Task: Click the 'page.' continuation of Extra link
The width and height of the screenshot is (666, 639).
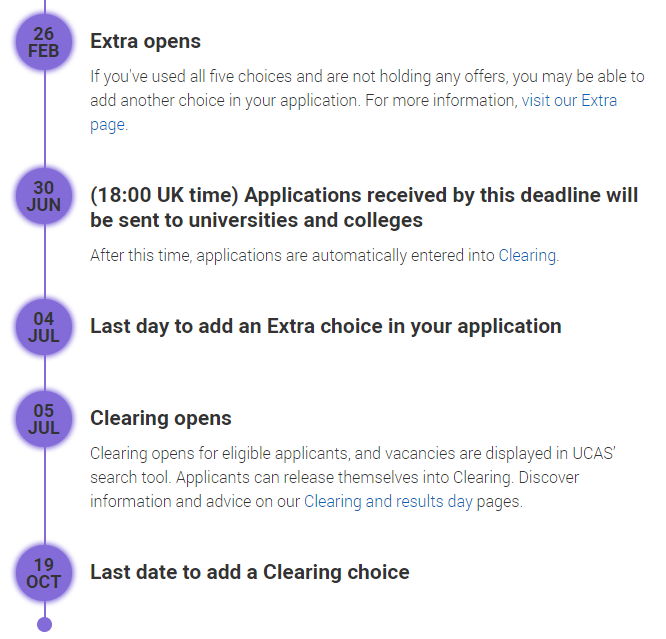Action: [109, 125]
